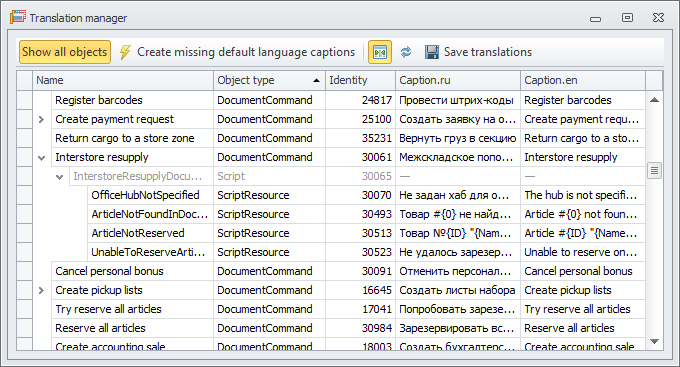Select the Try reserve all articles name cell
Viewport: 680px width, 367px height.
(x=132, y=309)
